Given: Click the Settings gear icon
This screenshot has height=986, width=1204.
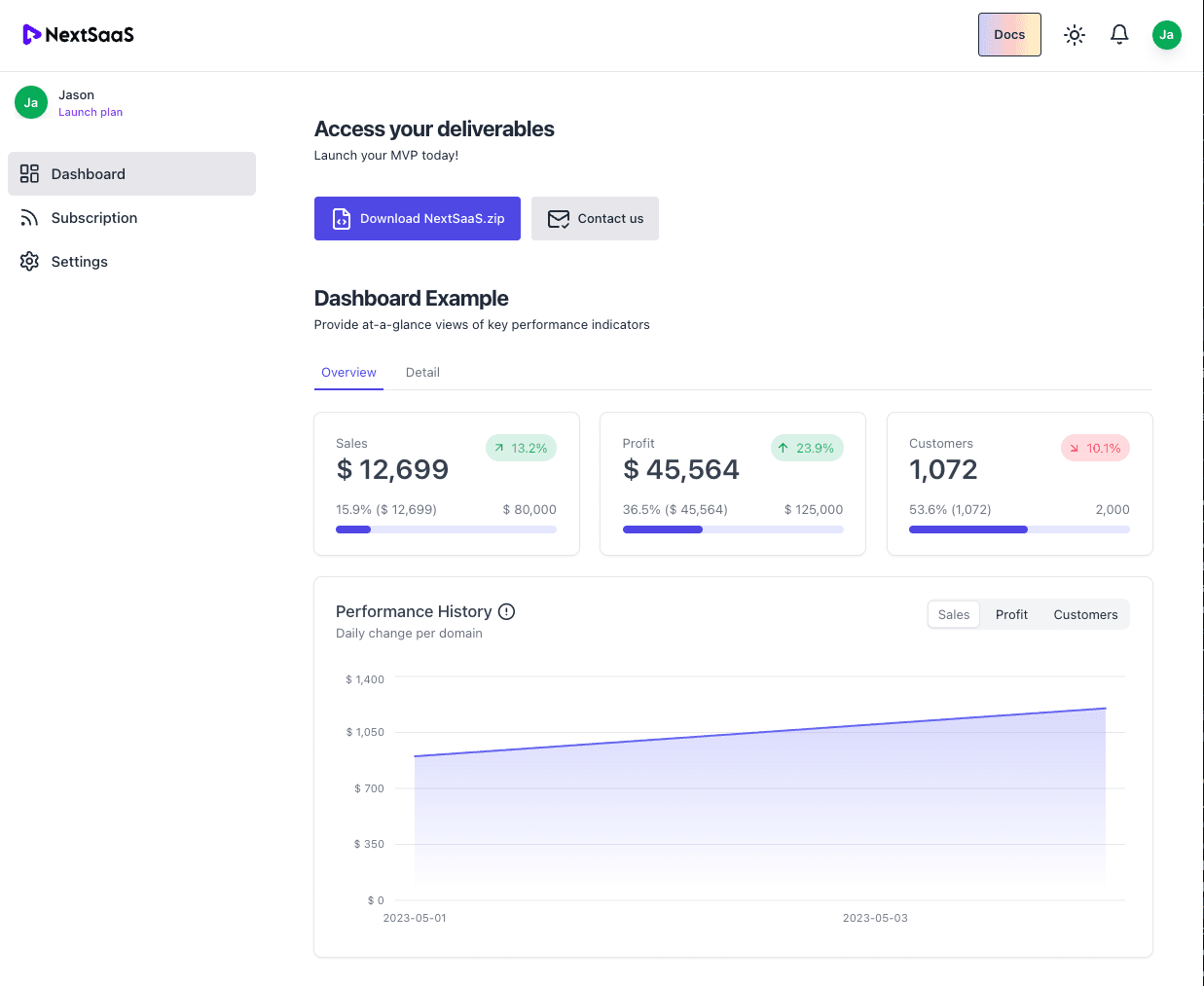Looking at the screenshot, I should coord(29,262).
